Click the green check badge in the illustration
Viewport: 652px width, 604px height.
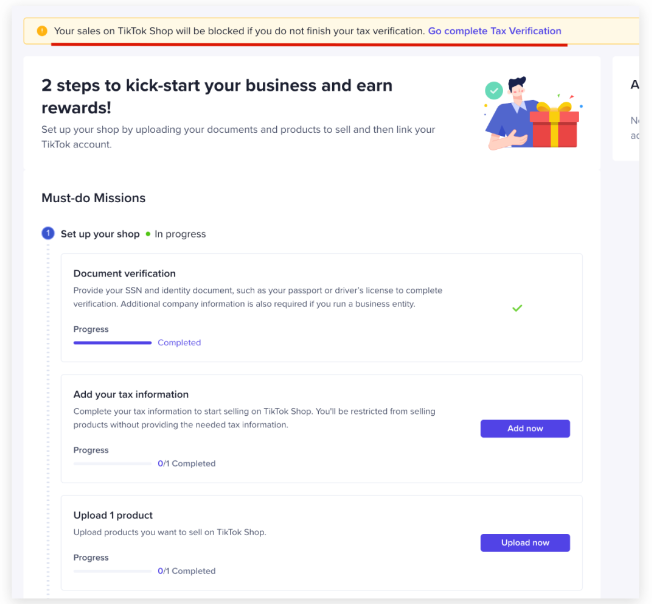[x=493, y=91]
